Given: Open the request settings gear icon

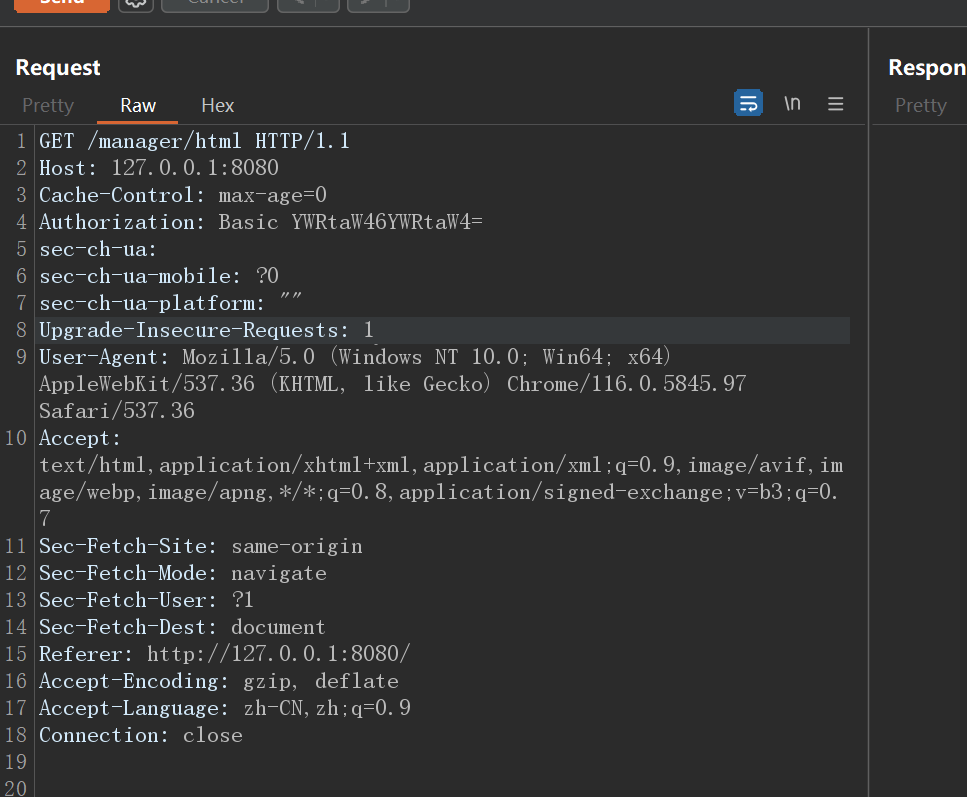Looking at the screenshot, I should [136, 4].
